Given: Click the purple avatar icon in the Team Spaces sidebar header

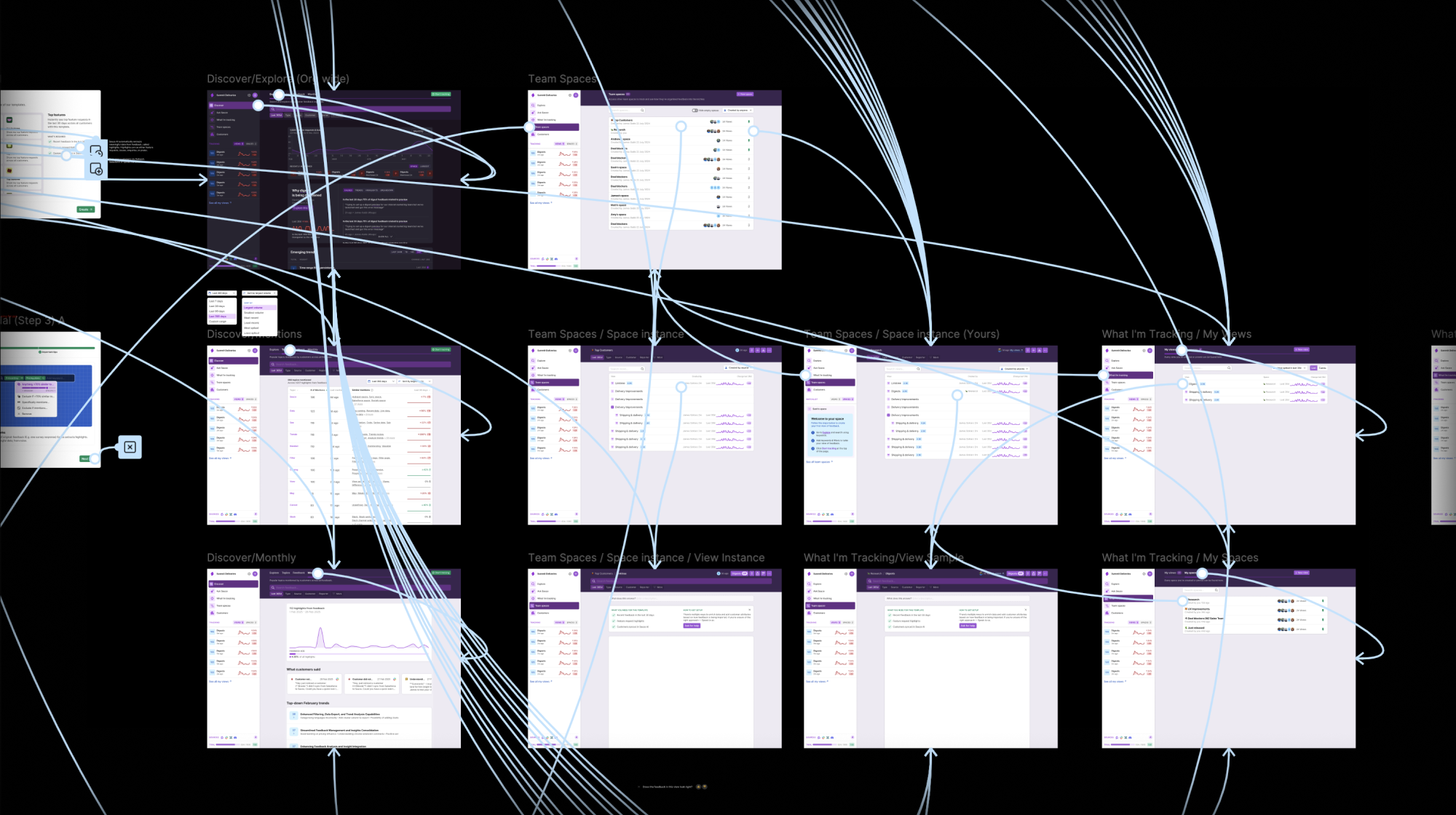Looking at the screenshot, I should tap(575, 95).
